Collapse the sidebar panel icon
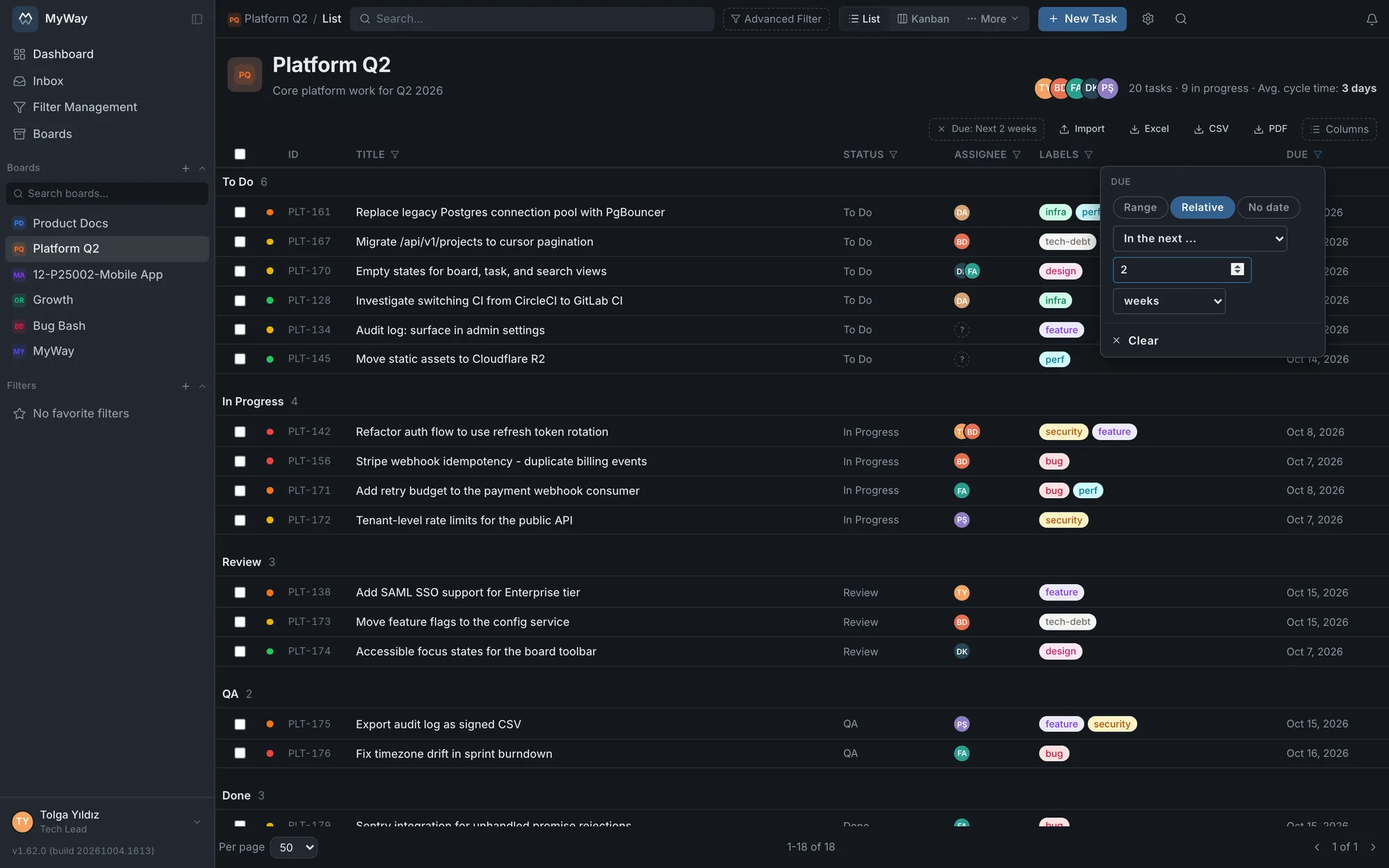The height and width of the screenshot is (868, 1389). click(197, 19)
